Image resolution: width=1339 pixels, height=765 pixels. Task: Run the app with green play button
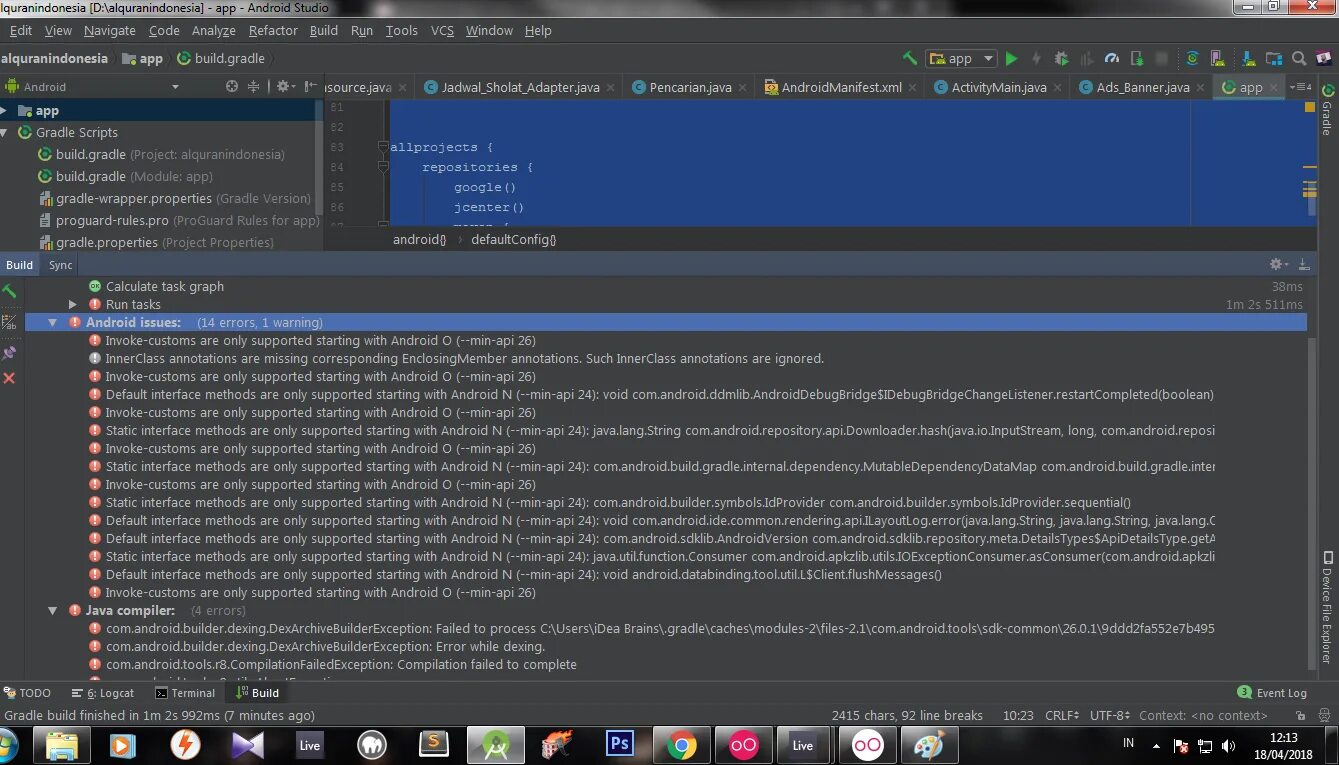click(1011, 58)
